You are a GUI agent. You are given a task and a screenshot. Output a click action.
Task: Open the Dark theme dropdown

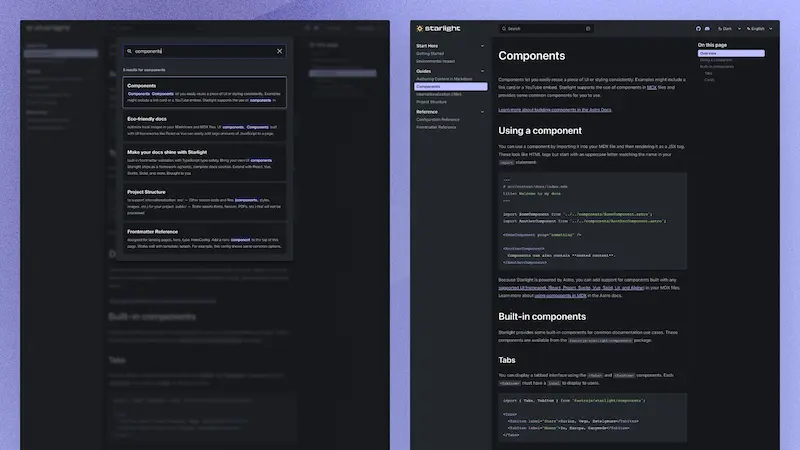click(730, 29)
